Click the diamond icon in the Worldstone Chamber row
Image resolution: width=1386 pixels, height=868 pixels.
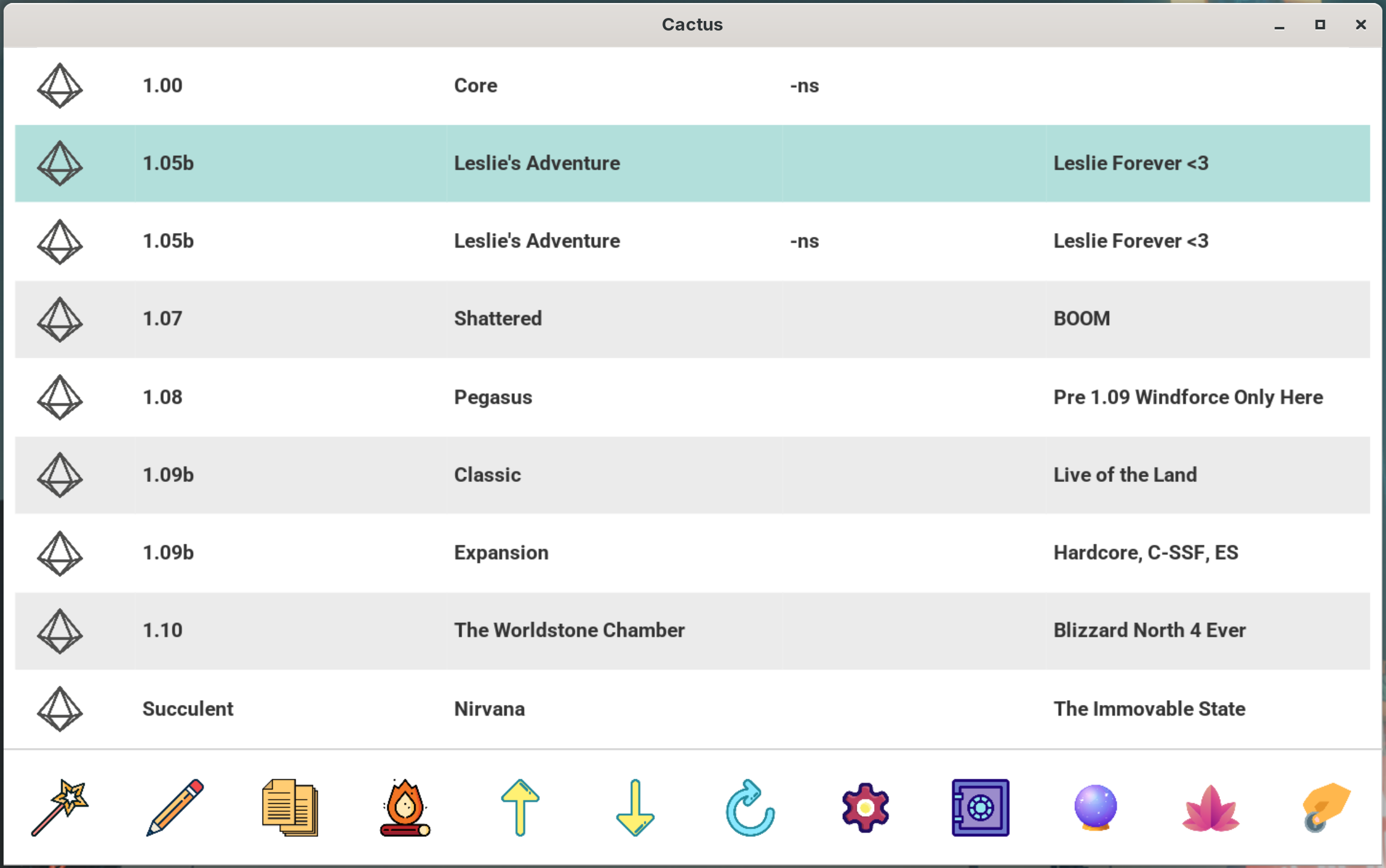coord(60,631)
